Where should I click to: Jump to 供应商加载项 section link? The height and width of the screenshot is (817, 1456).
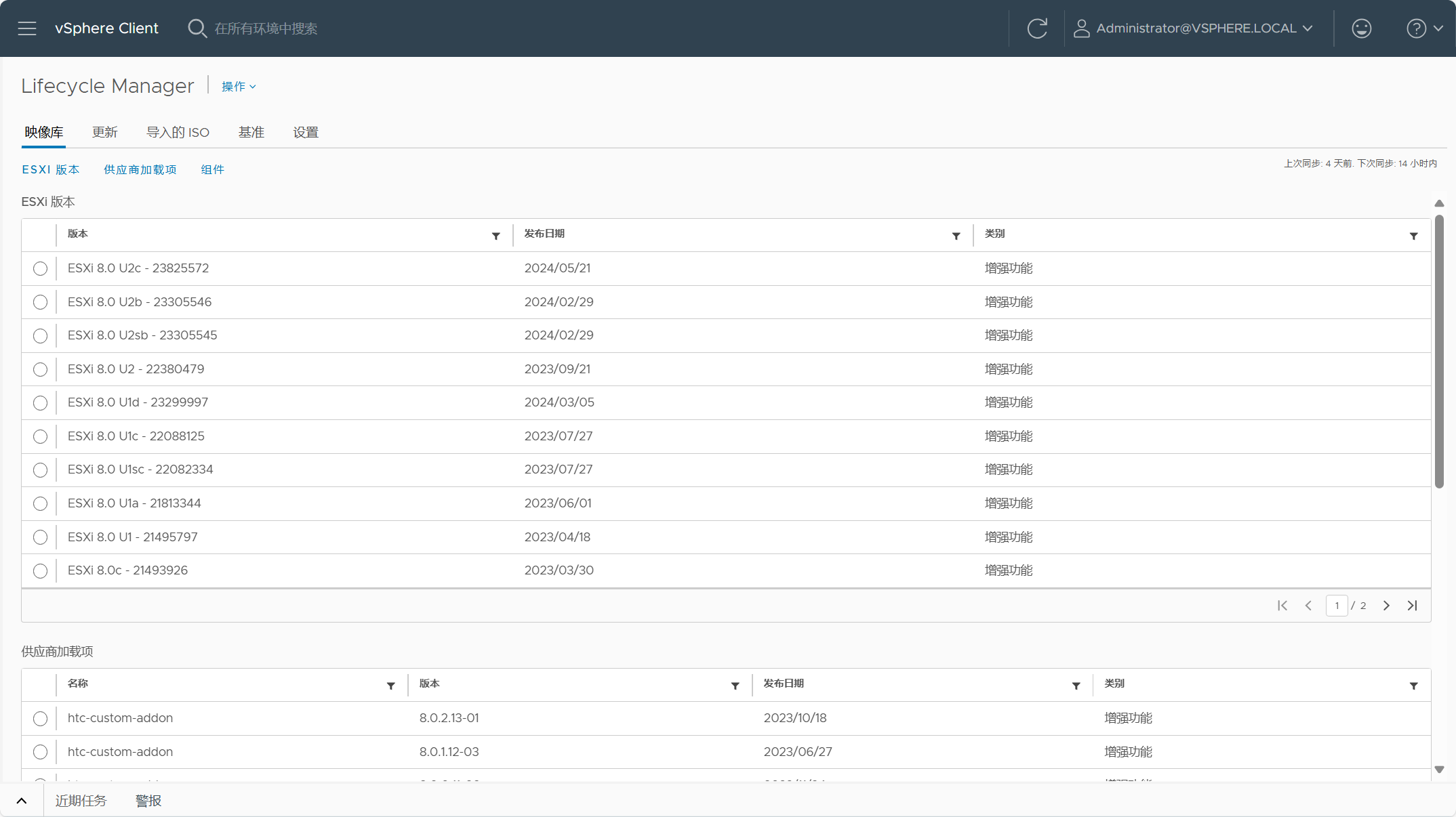(140, 169)
